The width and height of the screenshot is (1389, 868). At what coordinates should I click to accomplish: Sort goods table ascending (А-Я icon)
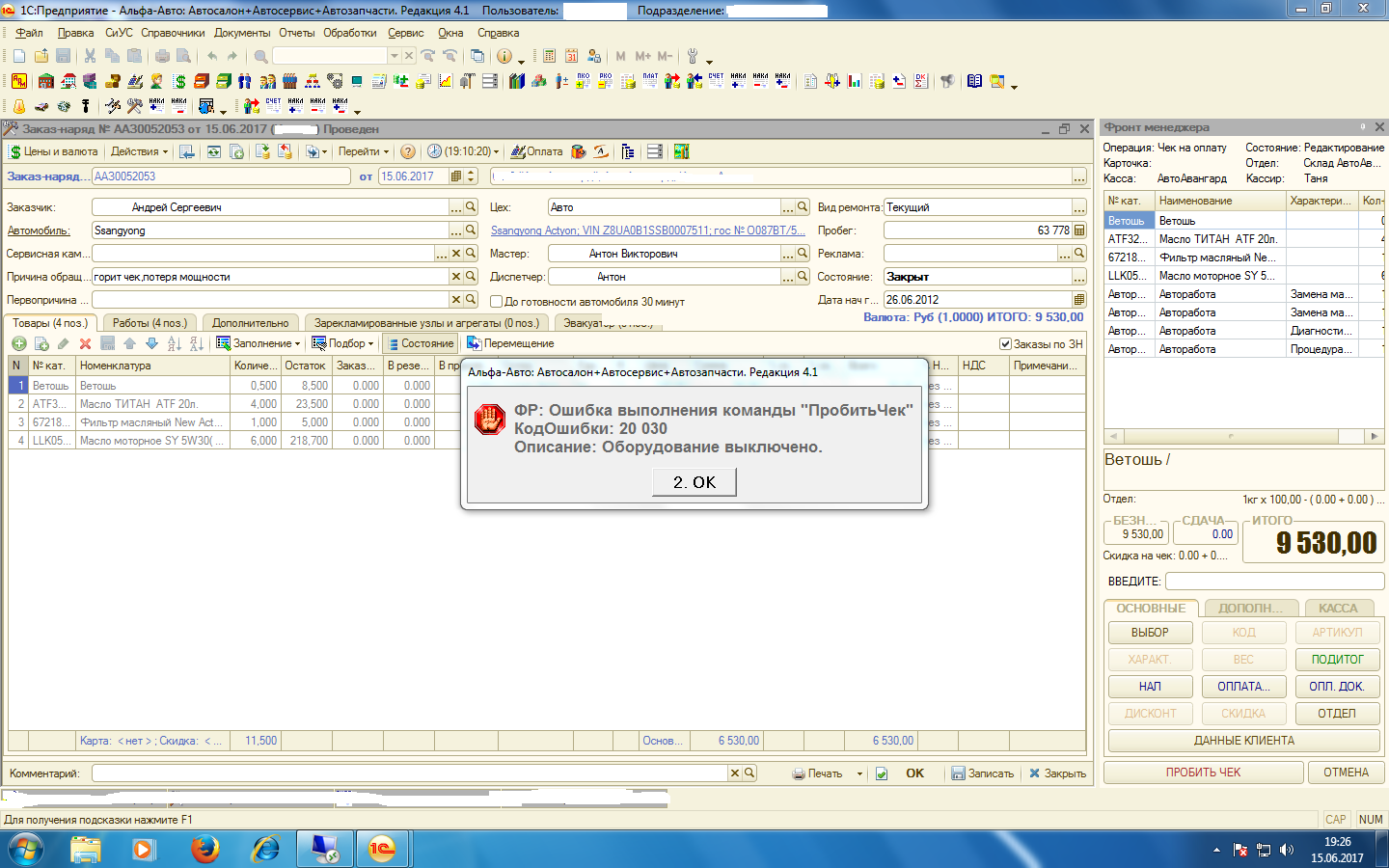click(x=175, y=343)
